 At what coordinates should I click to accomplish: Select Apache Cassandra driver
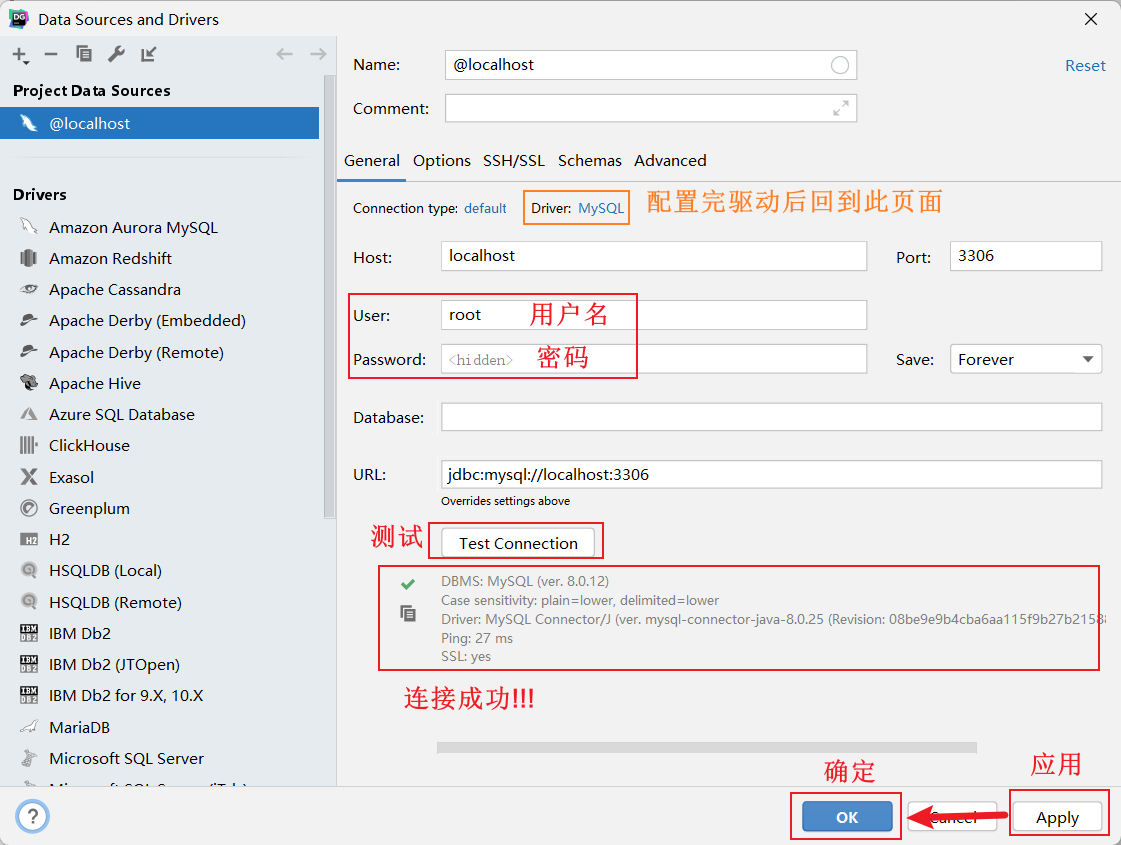114,290
